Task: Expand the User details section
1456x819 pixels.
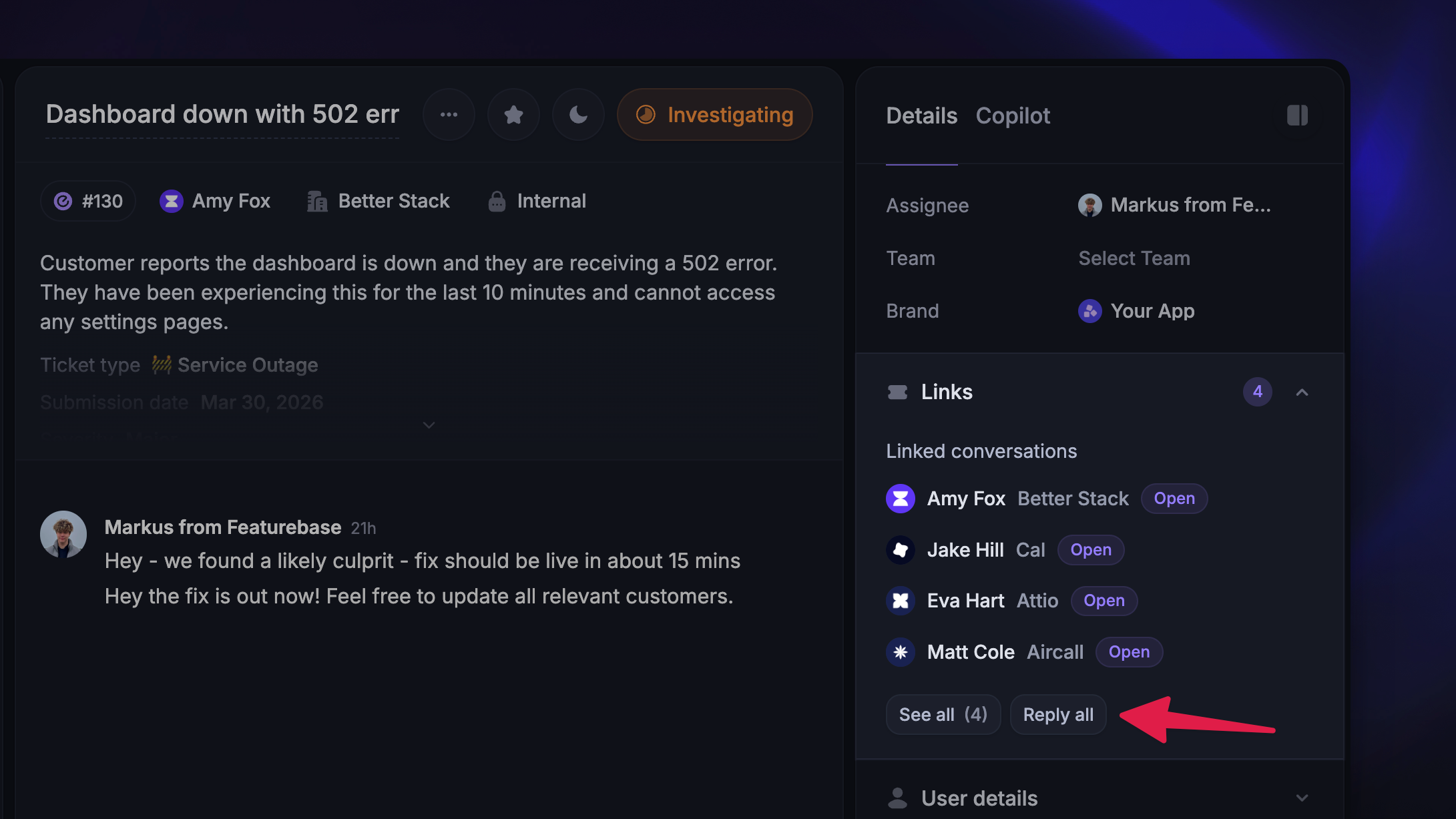Action: point(1302,798)
